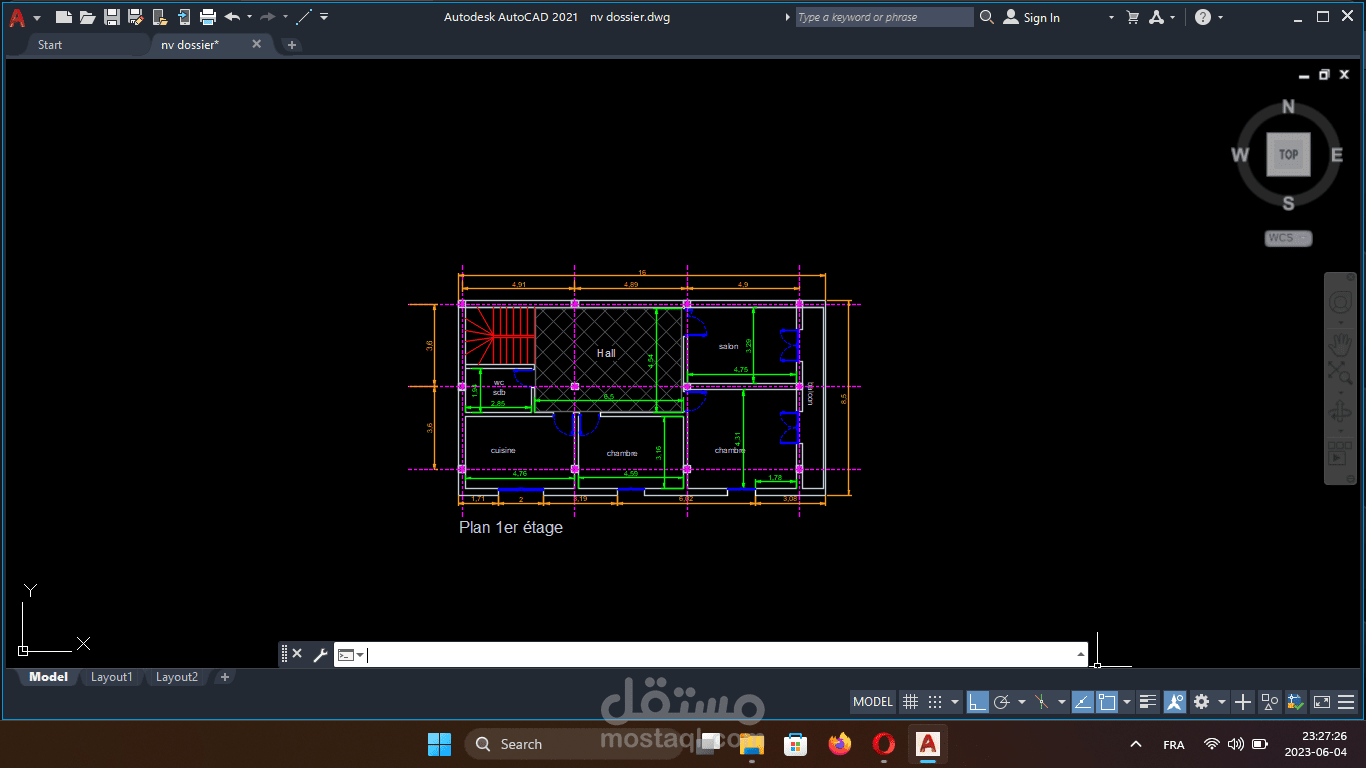
Task: Toggle Snap mode dotted grid
Action: coord(935,702)
